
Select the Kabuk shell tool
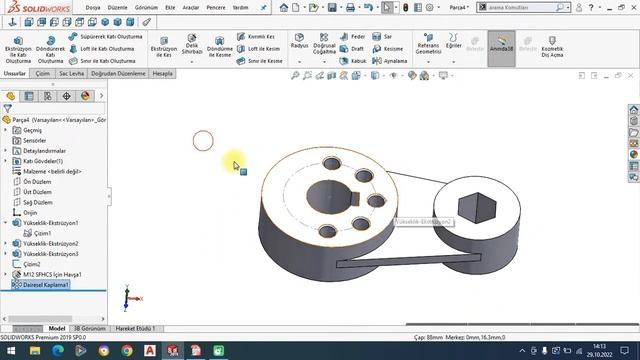pyautogui.click(x=353, y=61)
